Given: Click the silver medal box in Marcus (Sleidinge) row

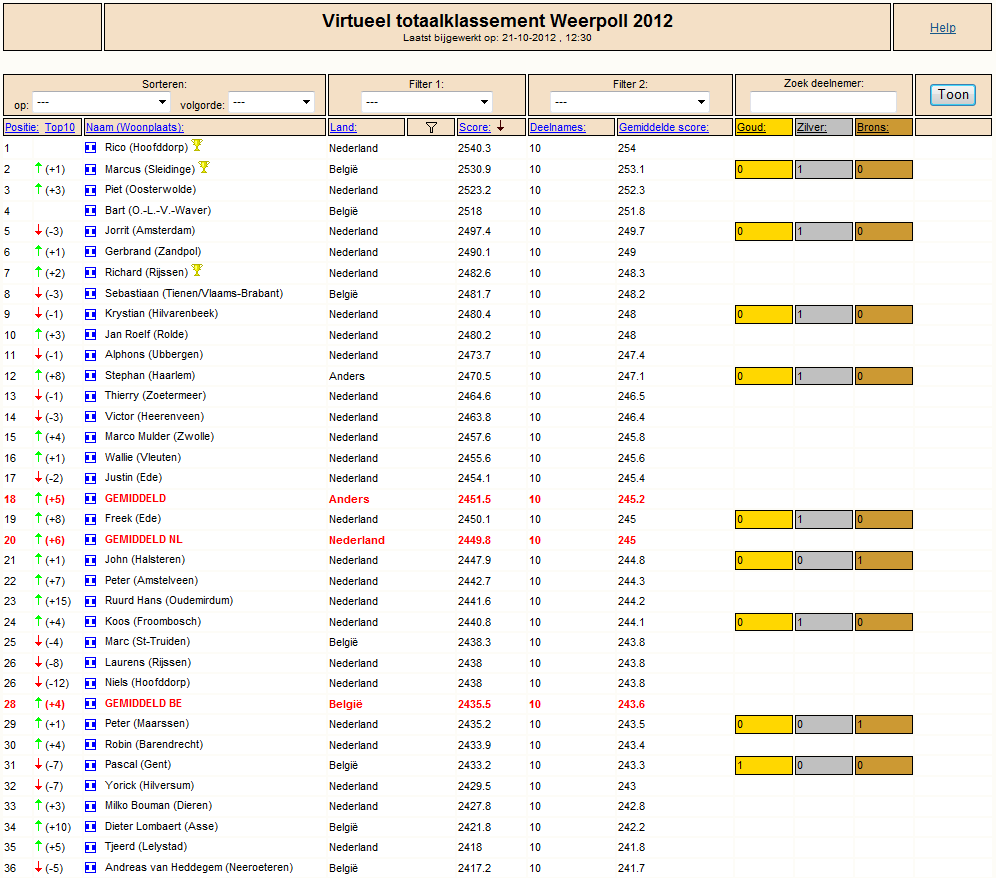Looking at the screenshot, I should pos(823,170).
